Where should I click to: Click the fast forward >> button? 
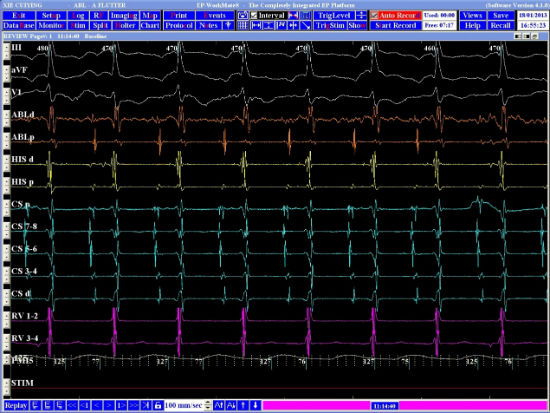point(134,406)
